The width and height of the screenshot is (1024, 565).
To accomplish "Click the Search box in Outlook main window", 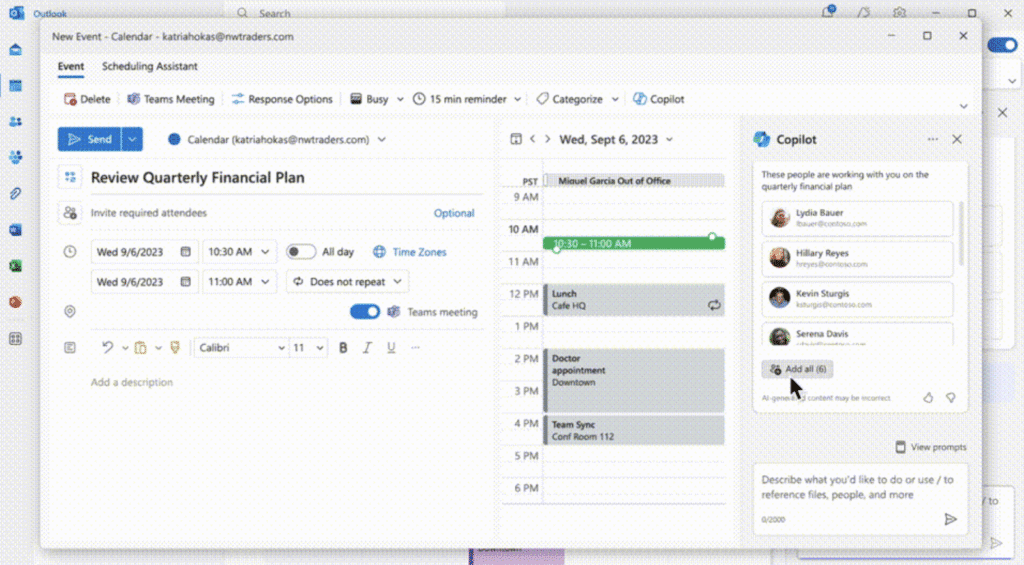I will click(x=366, y=12).
